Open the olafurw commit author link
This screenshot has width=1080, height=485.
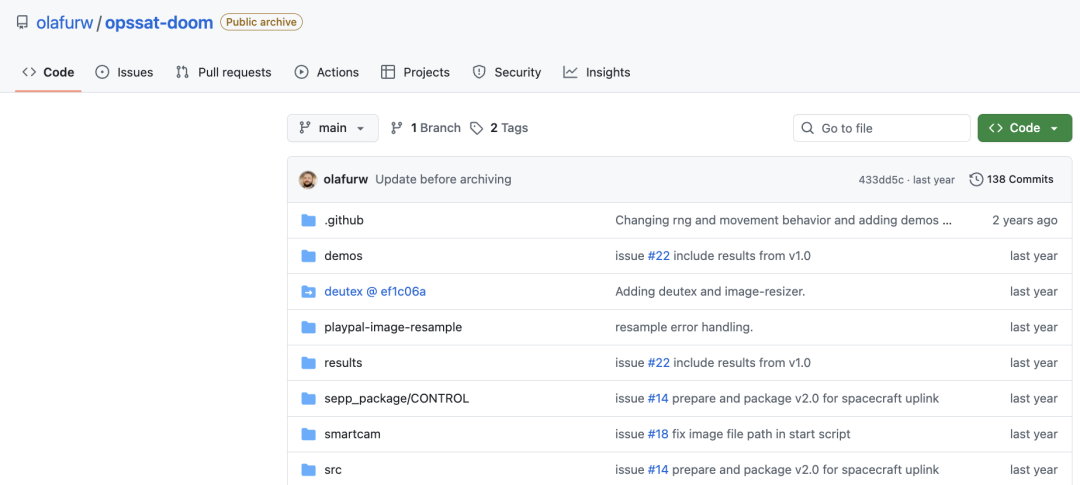(346, 180)
